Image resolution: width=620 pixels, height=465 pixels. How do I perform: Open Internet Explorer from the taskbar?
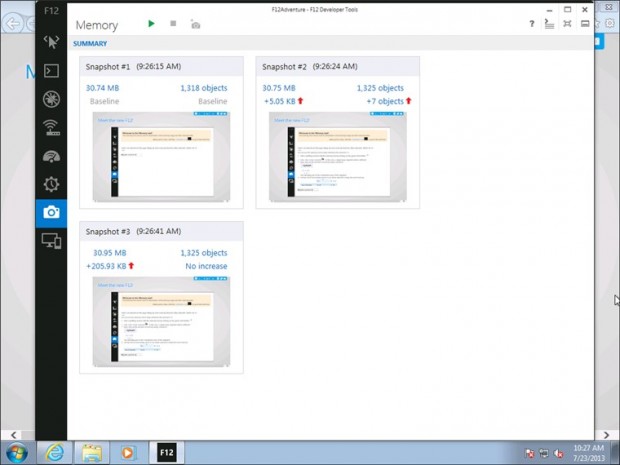point(54,452)
